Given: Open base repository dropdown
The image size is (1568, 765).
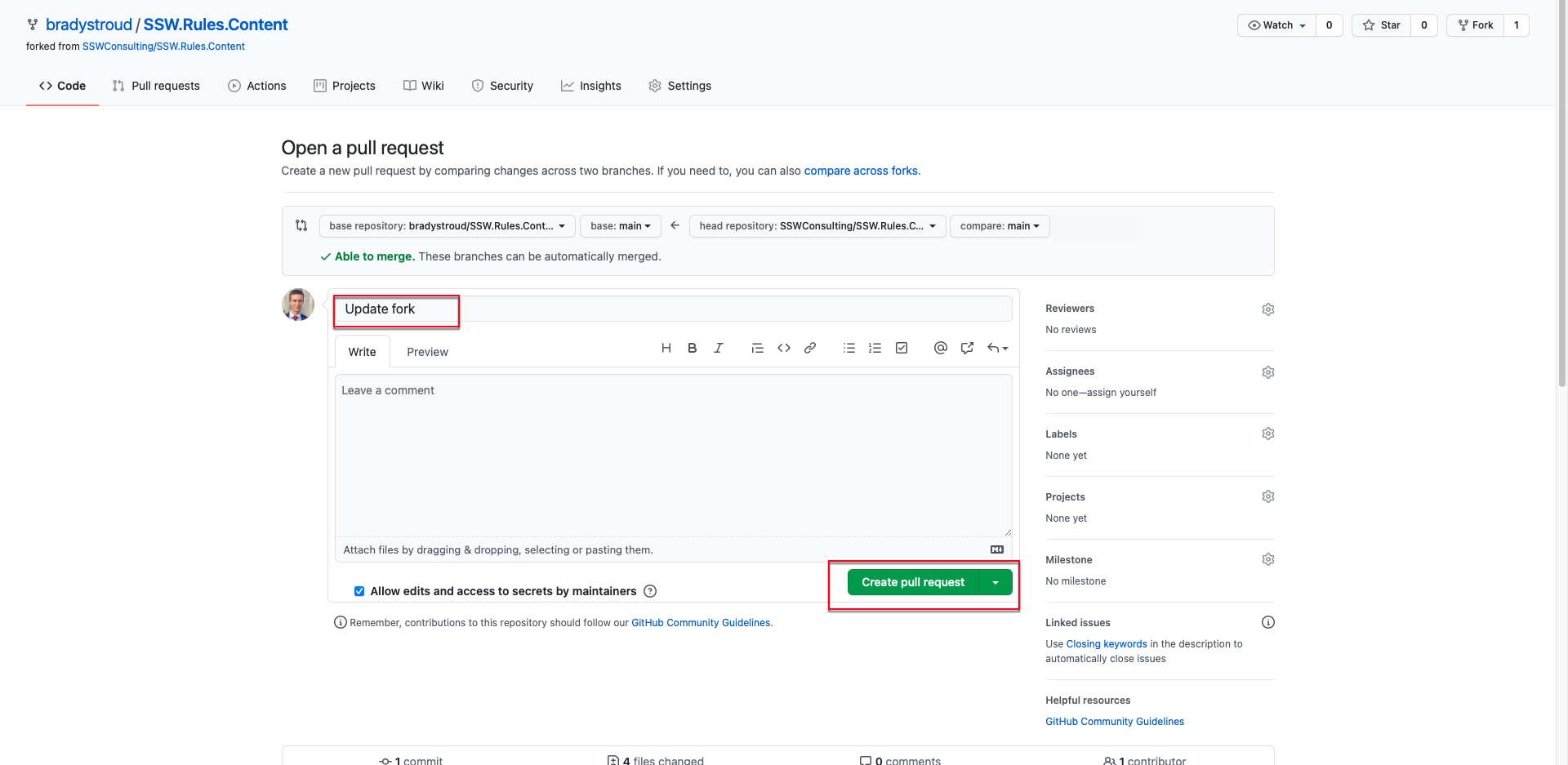Looking at the screenshot, I should tap(448, 226).
